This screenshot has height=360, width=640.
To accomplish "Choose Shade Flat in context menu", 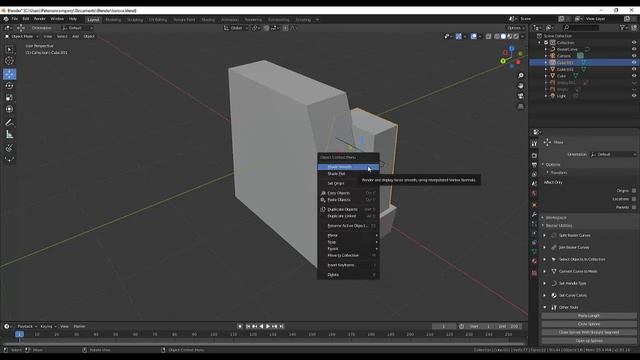I will tap(348, 173).
